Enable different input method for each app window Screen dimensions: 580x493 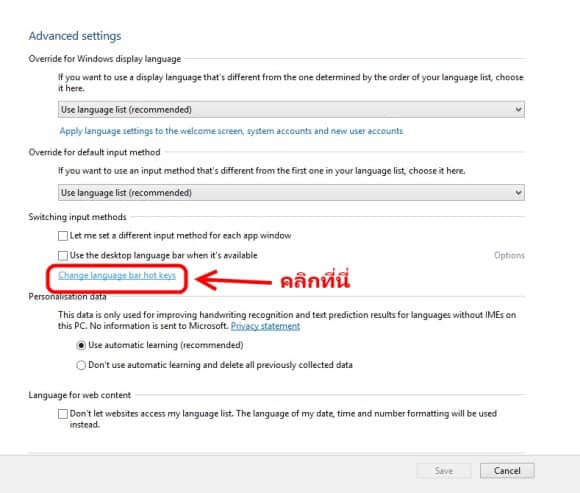[63, 236]
